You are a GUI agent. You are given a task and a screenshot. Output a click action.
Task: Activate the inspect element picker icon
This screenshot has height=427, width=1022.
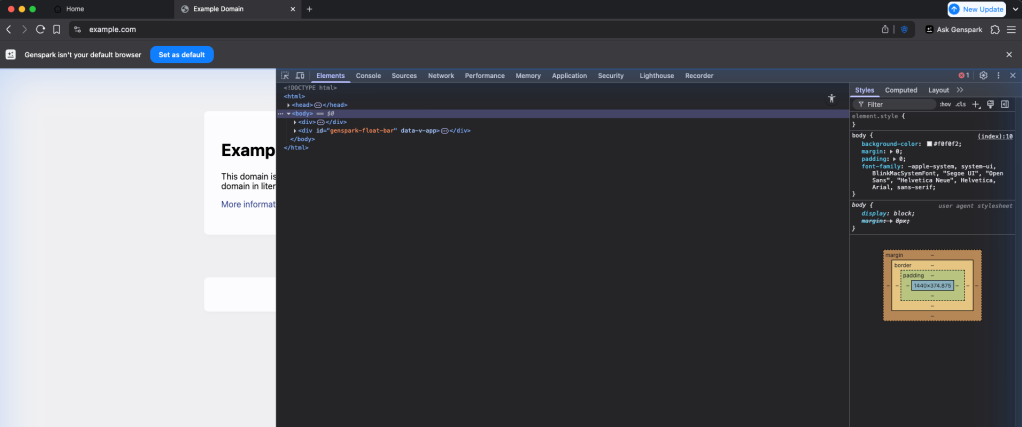pyautogui.click(x=285, y=76)
